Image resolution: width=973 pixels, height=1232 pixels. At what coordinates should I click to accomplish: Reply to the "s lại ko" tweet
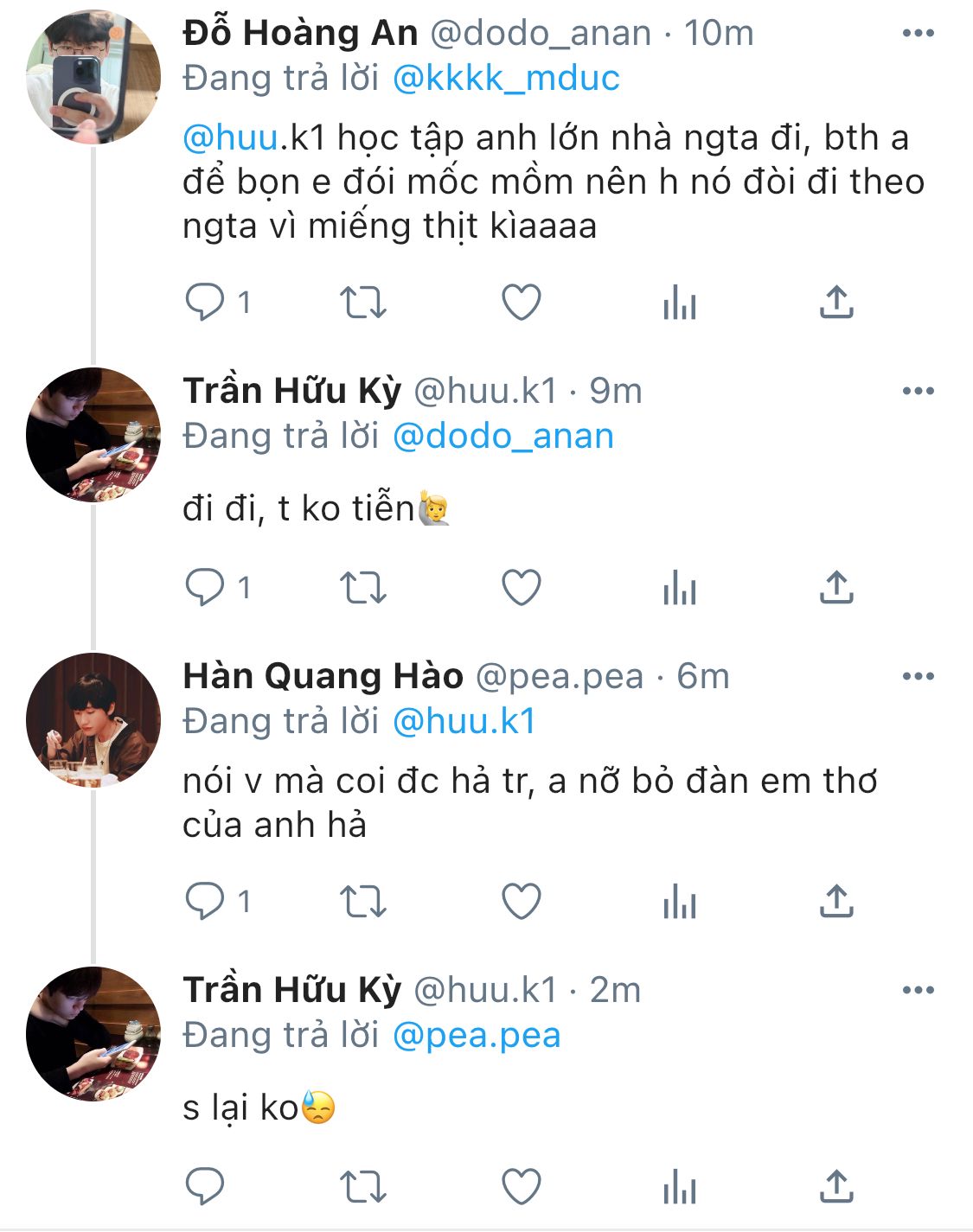(x=206, y=1186)
